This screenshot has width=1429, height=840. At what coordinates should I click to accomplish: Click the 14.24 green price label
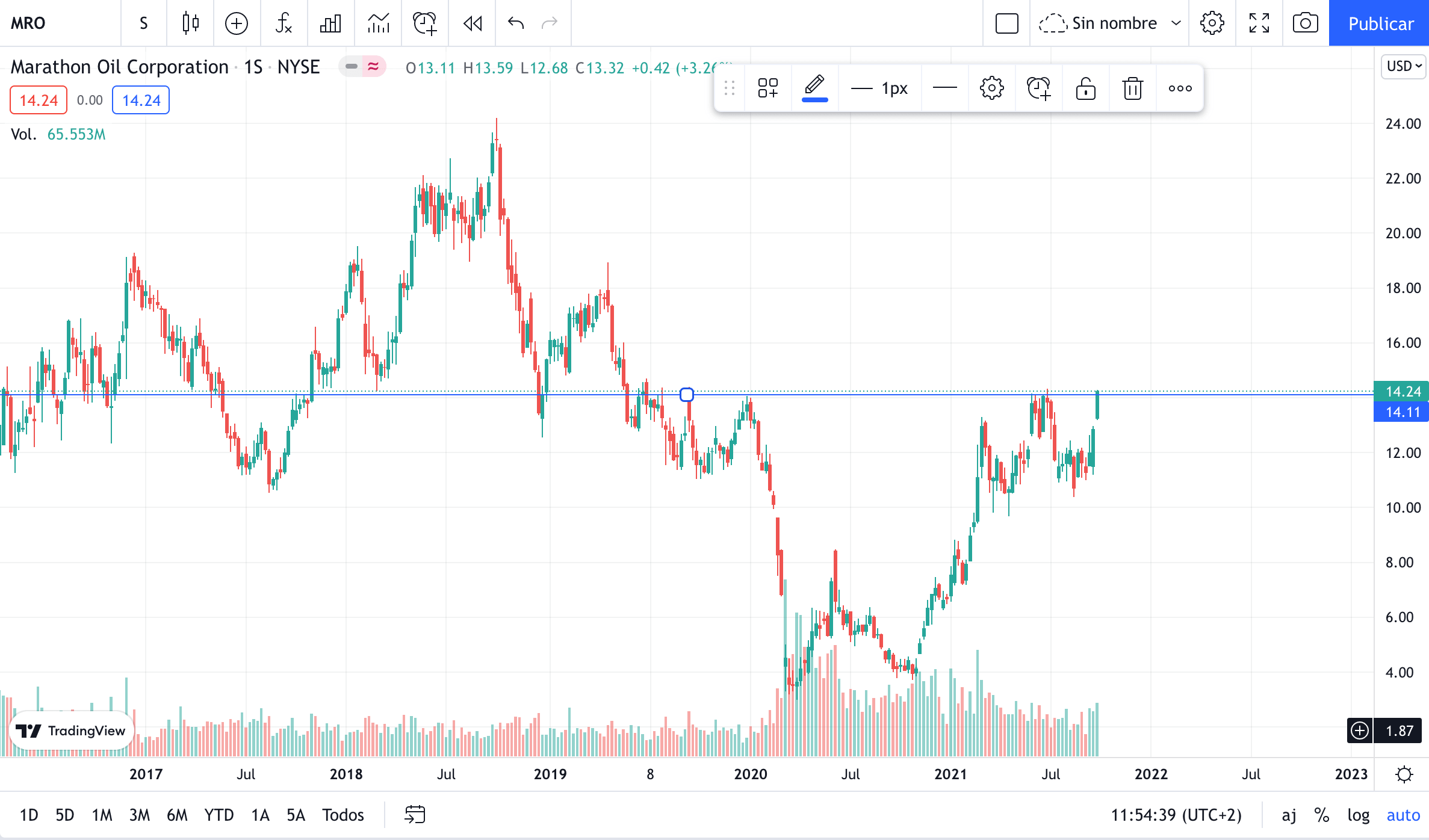1401,392
